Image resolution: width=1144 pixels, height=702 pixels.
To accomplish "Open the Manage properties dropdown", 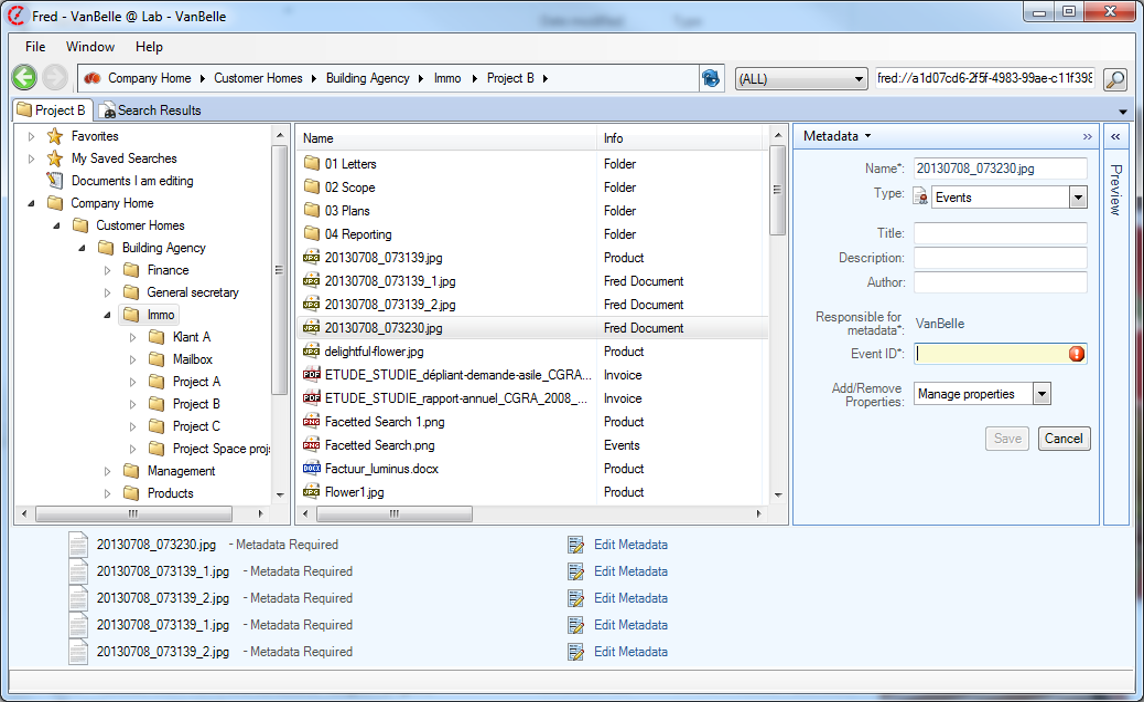I will coord(1042,394).
